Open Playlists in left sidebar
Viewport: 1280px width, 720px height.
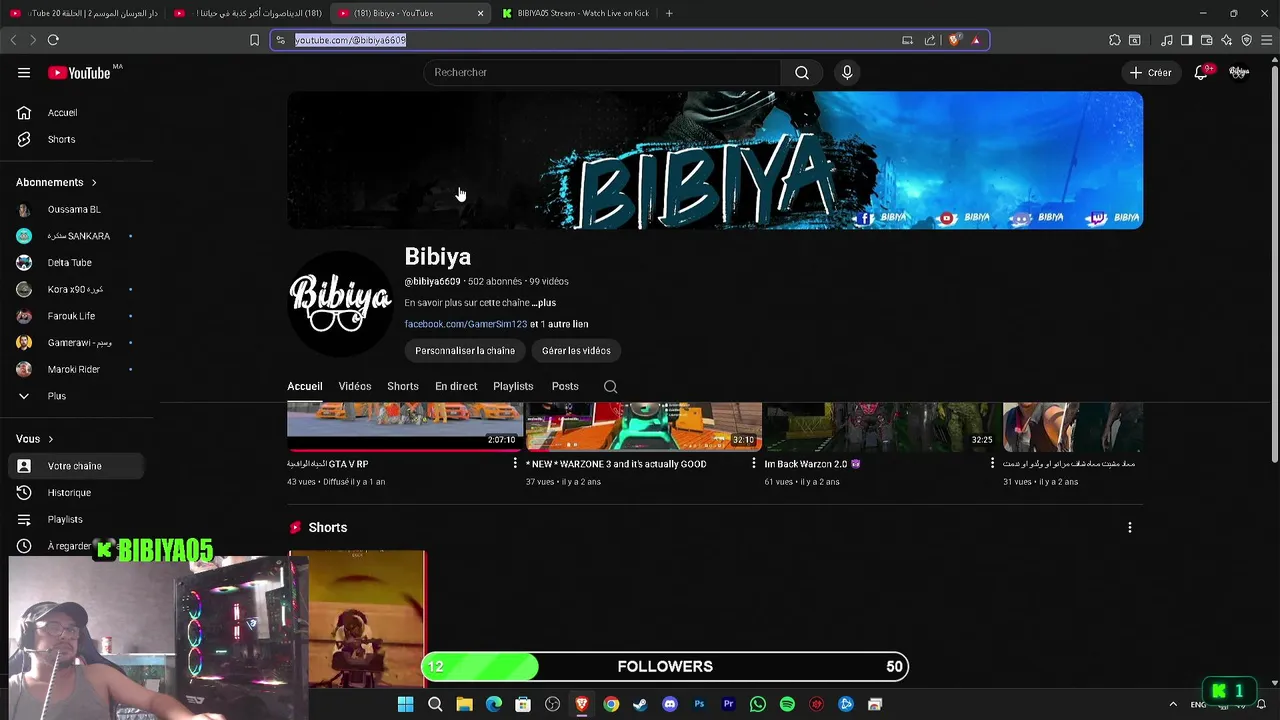point(78,519)
